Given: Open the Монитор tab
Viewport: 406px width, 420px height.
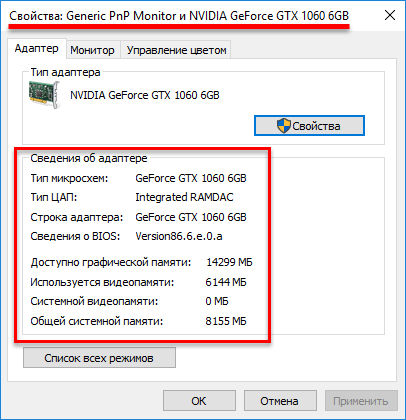Looking at the screenshot, I should click(x=92, y=50).
